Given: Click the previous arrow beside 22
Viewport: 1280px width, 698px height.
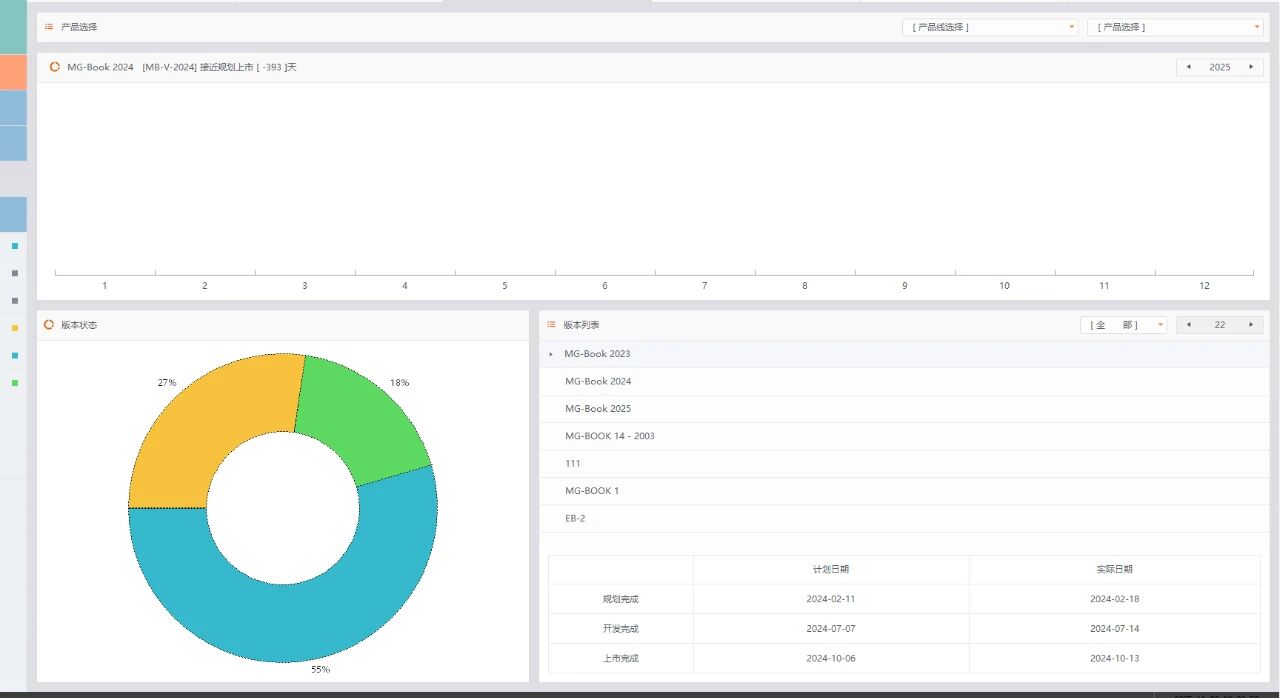Looking at the screenshot, I should click(x=1188, y=325).
